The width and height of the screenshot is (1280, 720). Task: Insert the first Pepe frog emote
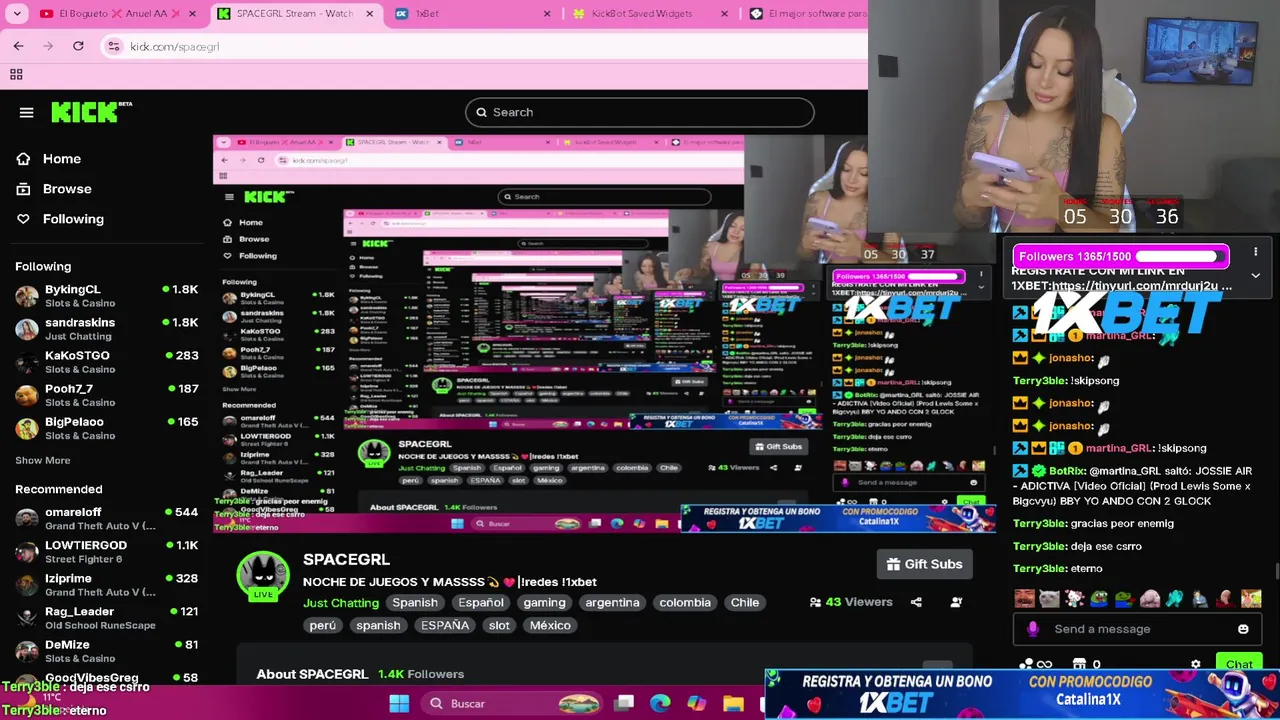point(1100,599)
